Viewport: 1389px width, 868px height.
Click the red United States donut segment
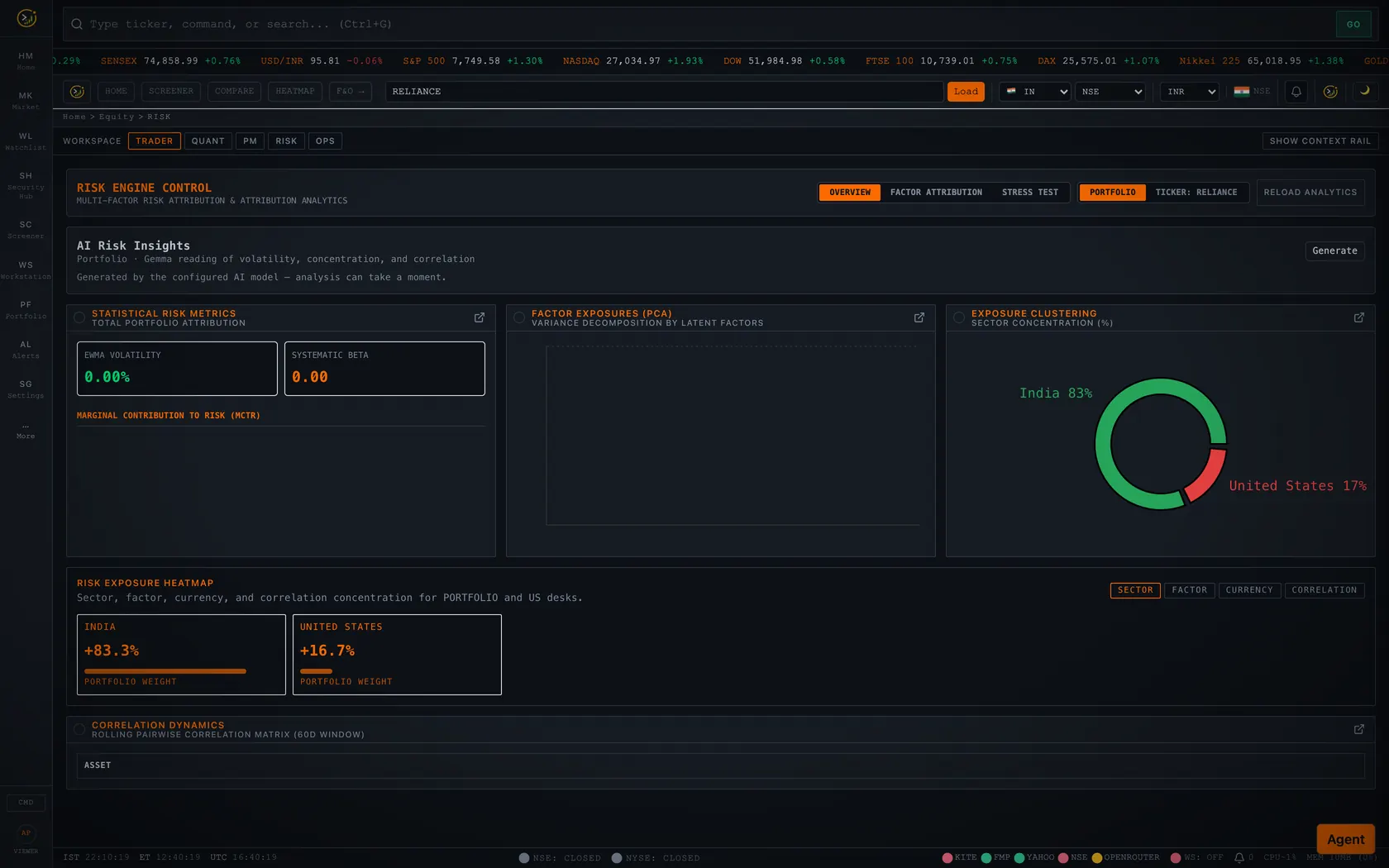pos(1206,475)
